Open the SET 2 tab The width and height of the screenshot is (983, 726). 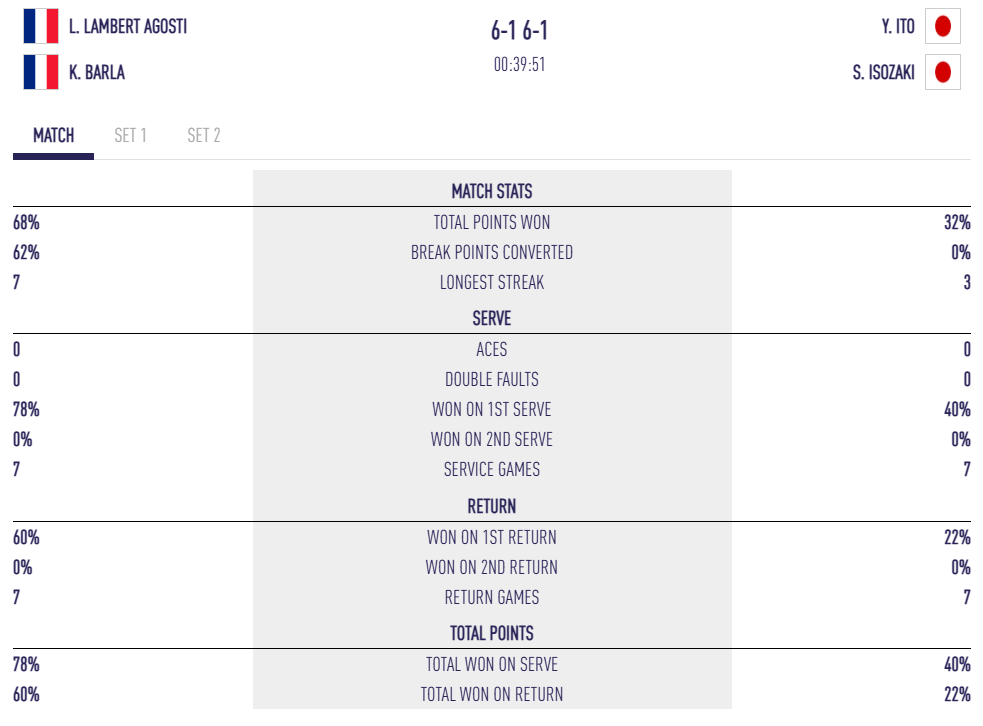coord(204,136)
